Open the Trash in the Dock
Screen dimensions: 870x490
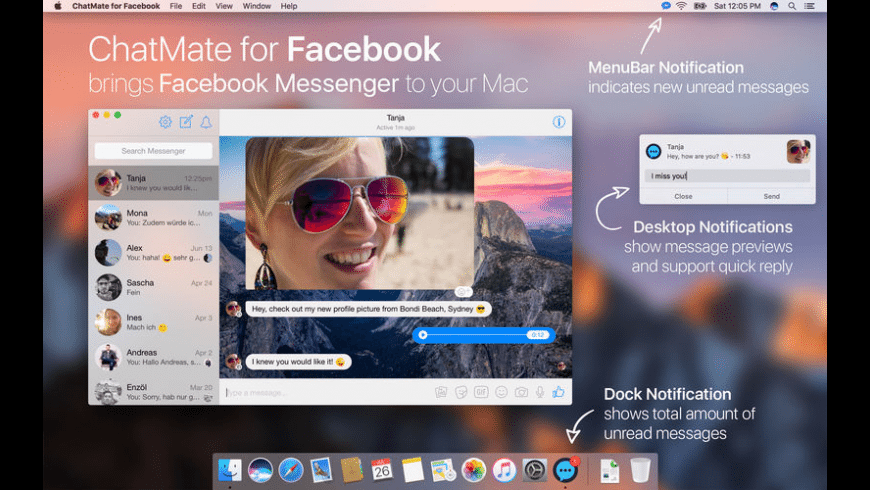click(640, 471)
